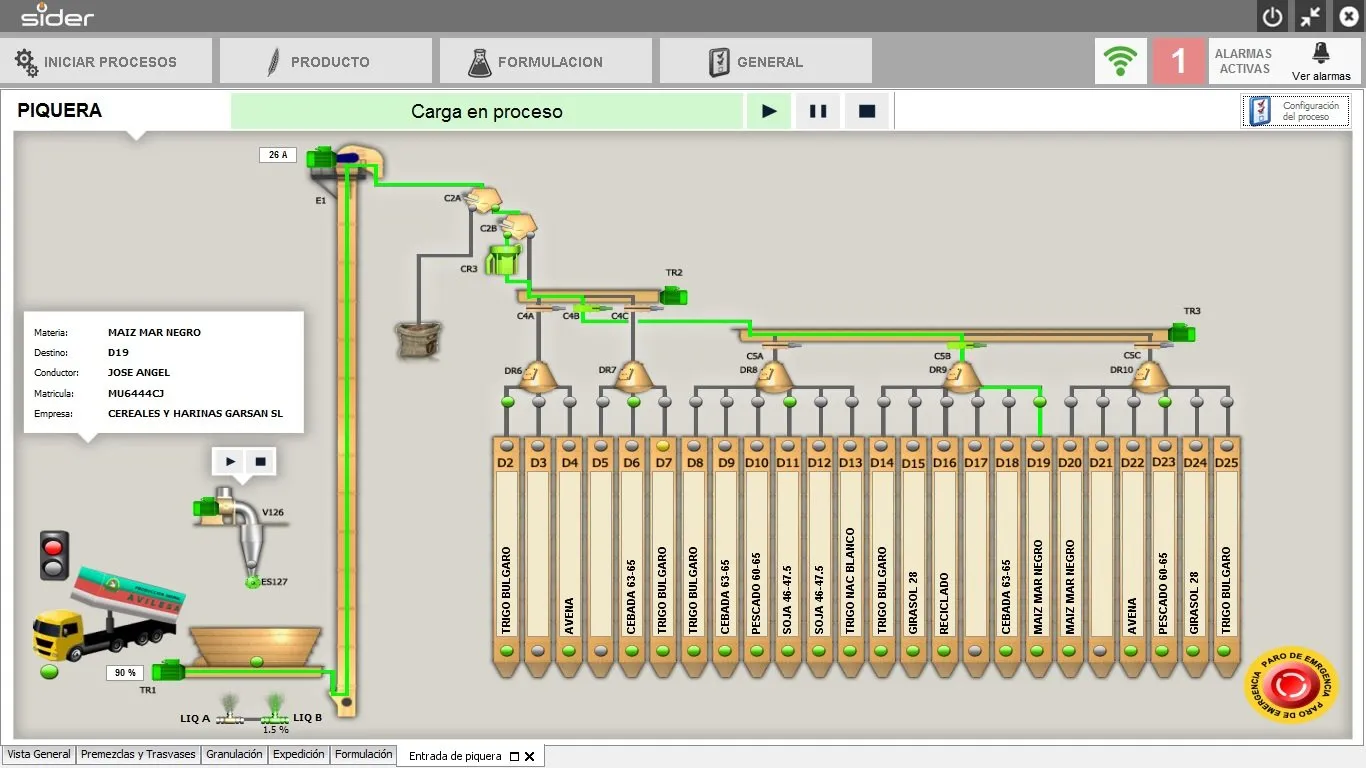The height and width of the screenshot is (768, 1366).
Task: Click the active alarms counter showing 1
Action: click(x=1178, y=61)
